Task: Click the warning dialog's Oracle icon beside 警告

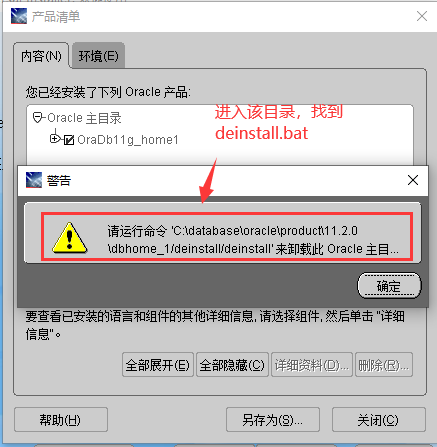Action: click(34, 180)
